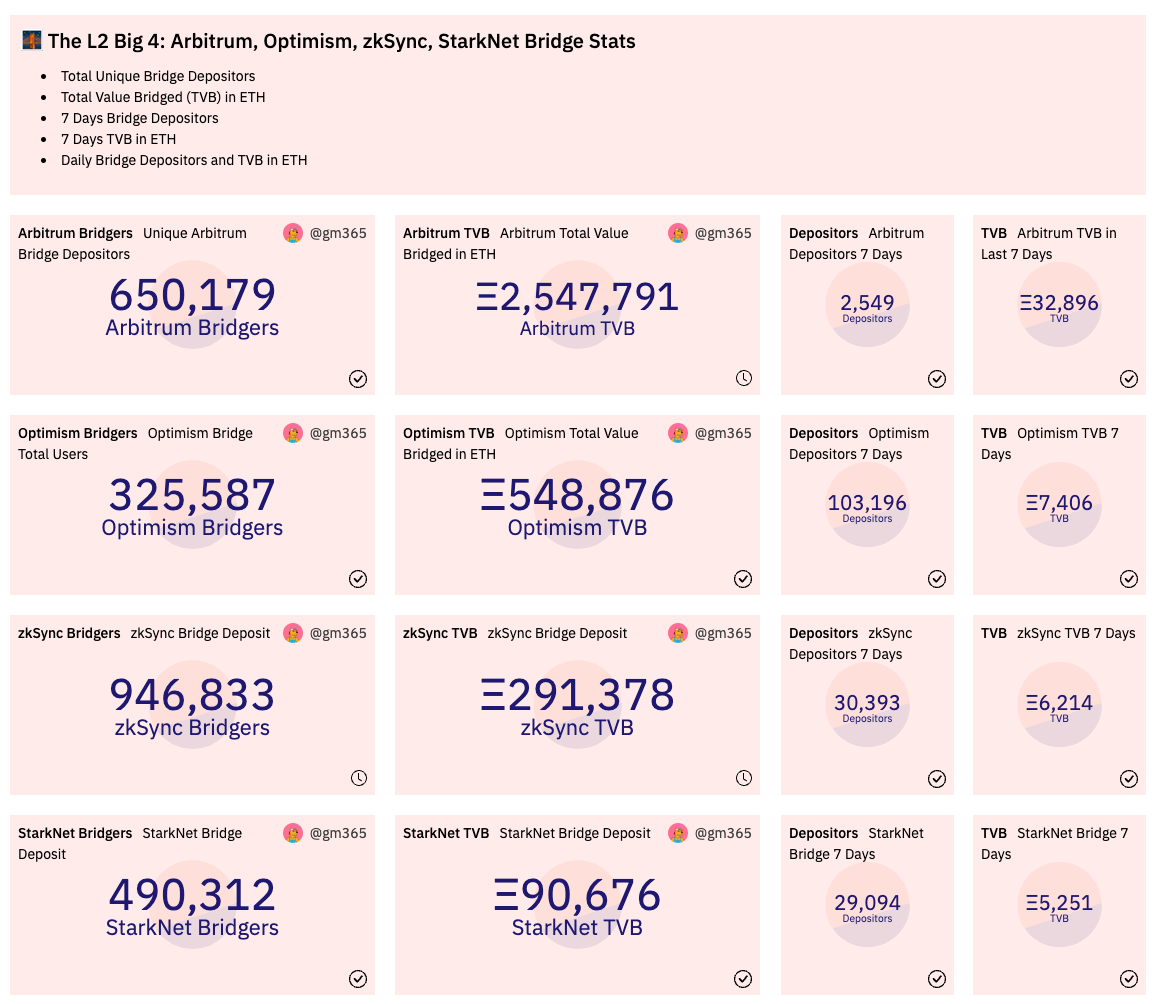
Task: Click gm365 avatar on StarkNet Bridgers card
Action: click(293, 833)
